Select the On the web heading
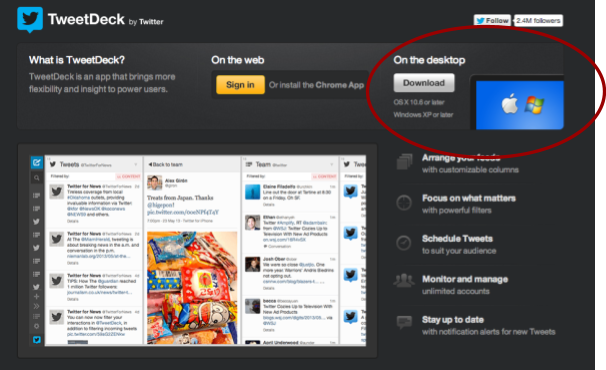The width and height of the screenshot is (606, 370). [237, 60]
